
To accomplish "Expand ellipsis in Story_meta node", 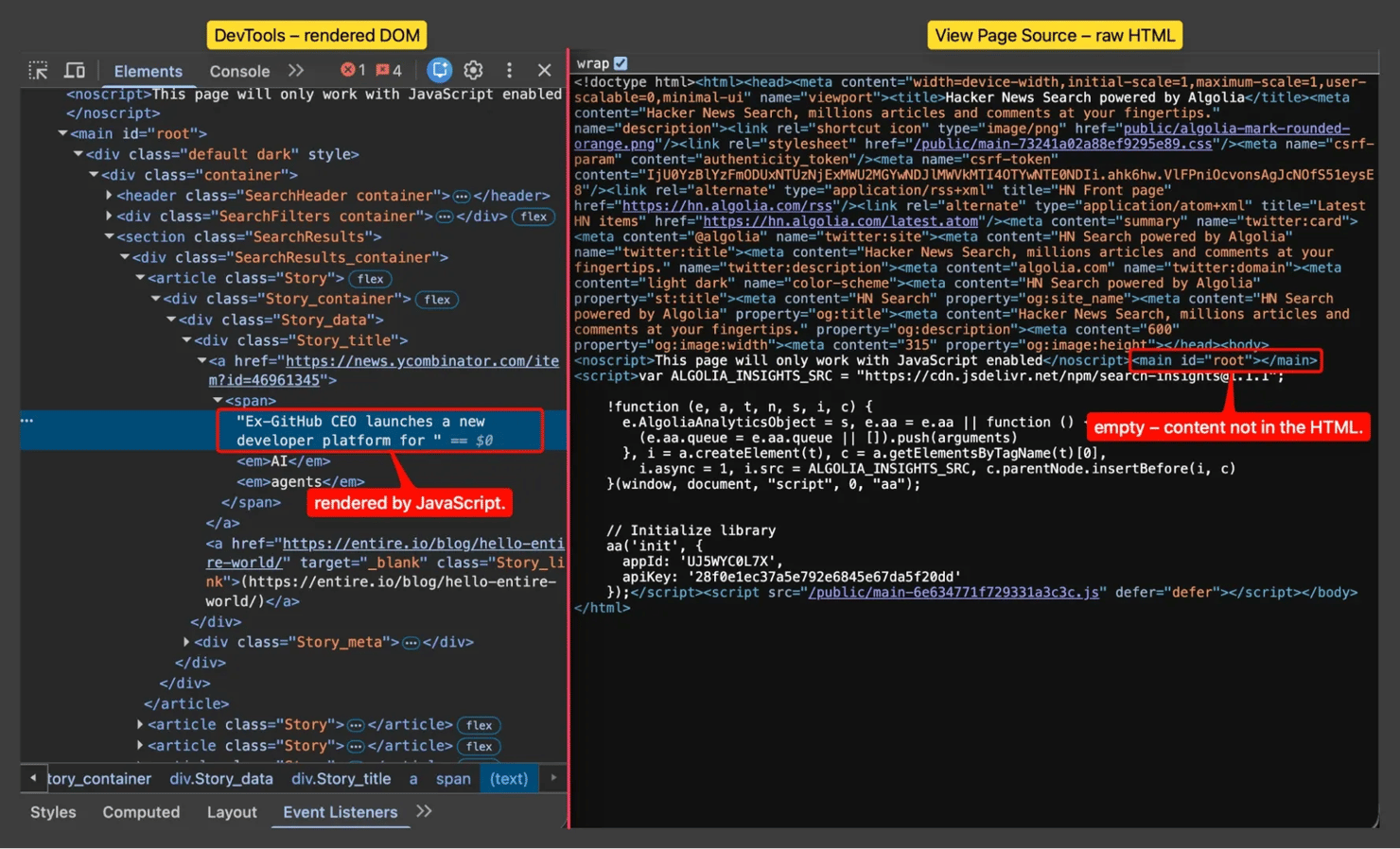I will pos(411,643).
